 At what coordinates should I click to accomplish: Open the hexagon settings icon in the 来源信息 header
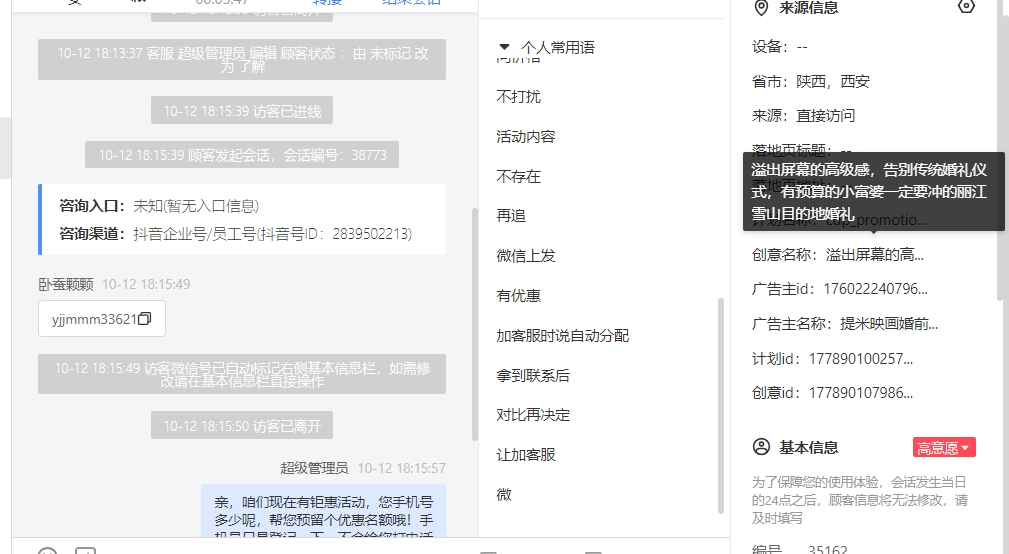(966, 6)
